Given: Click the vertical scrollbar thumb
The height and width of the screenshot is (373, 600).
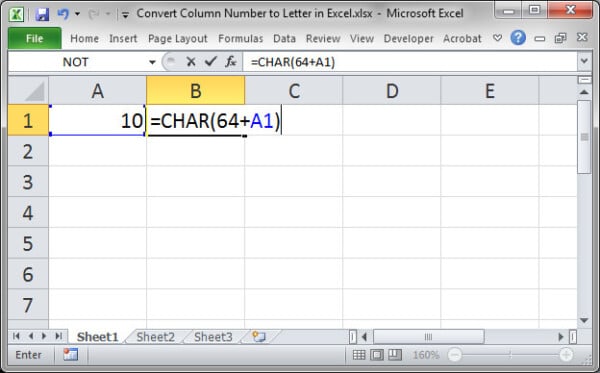Looking at the screenshot, I should click(x=584, y=137).
